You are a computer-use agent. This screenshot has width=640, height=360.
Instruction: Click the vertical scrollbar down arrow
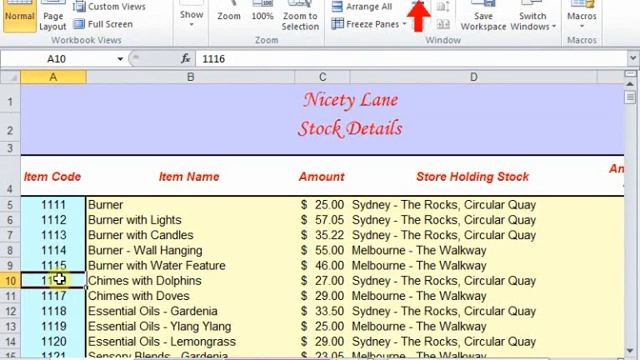tap(630, 351)
